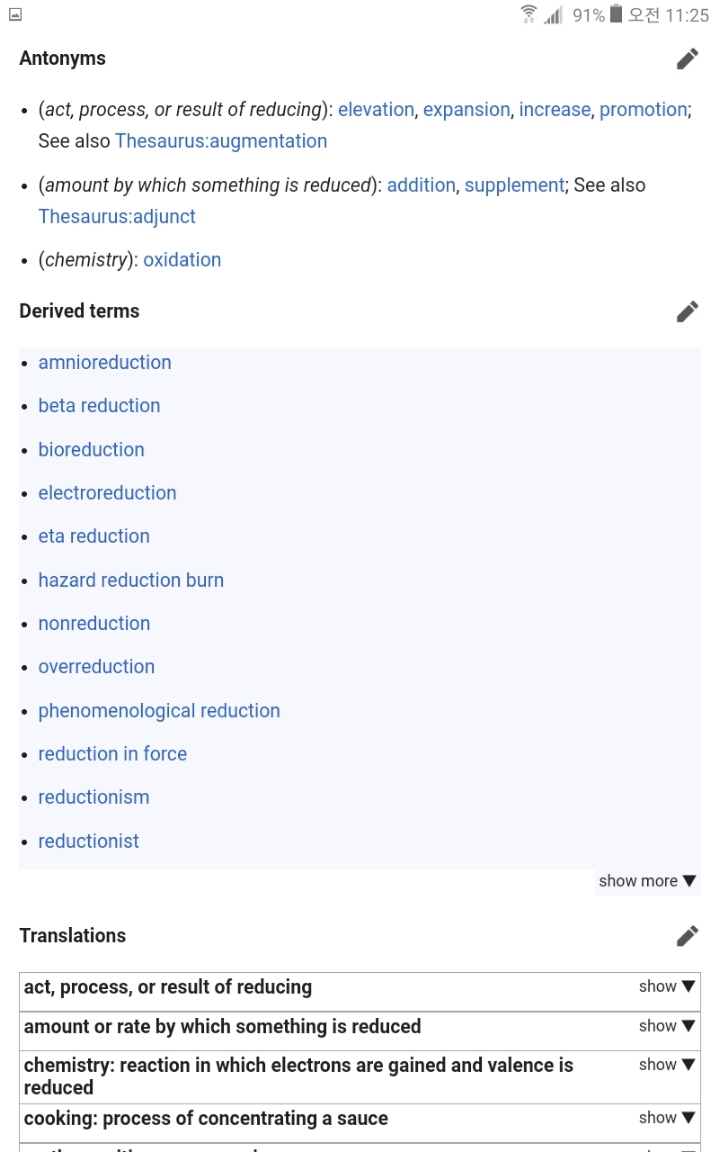Open the amnioreduction entry
This screenshot has width=719, height=1152.
(x=105, y=363)
